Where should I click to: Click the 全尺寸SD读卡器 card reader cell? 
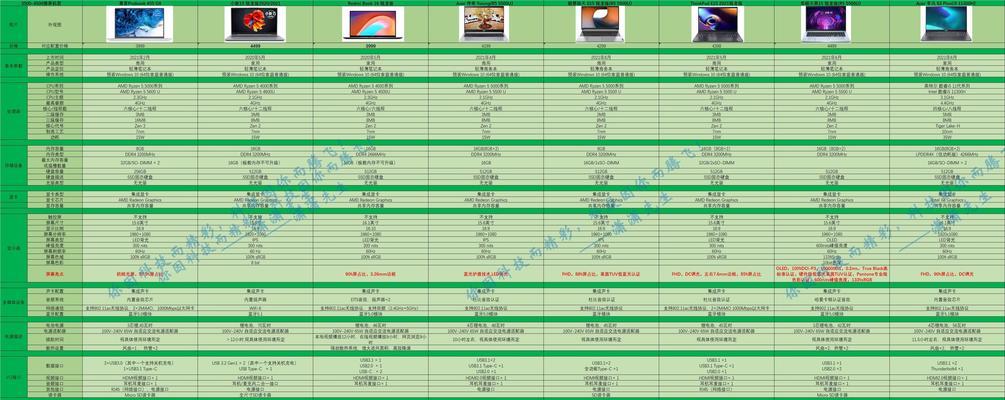(255, 394)
